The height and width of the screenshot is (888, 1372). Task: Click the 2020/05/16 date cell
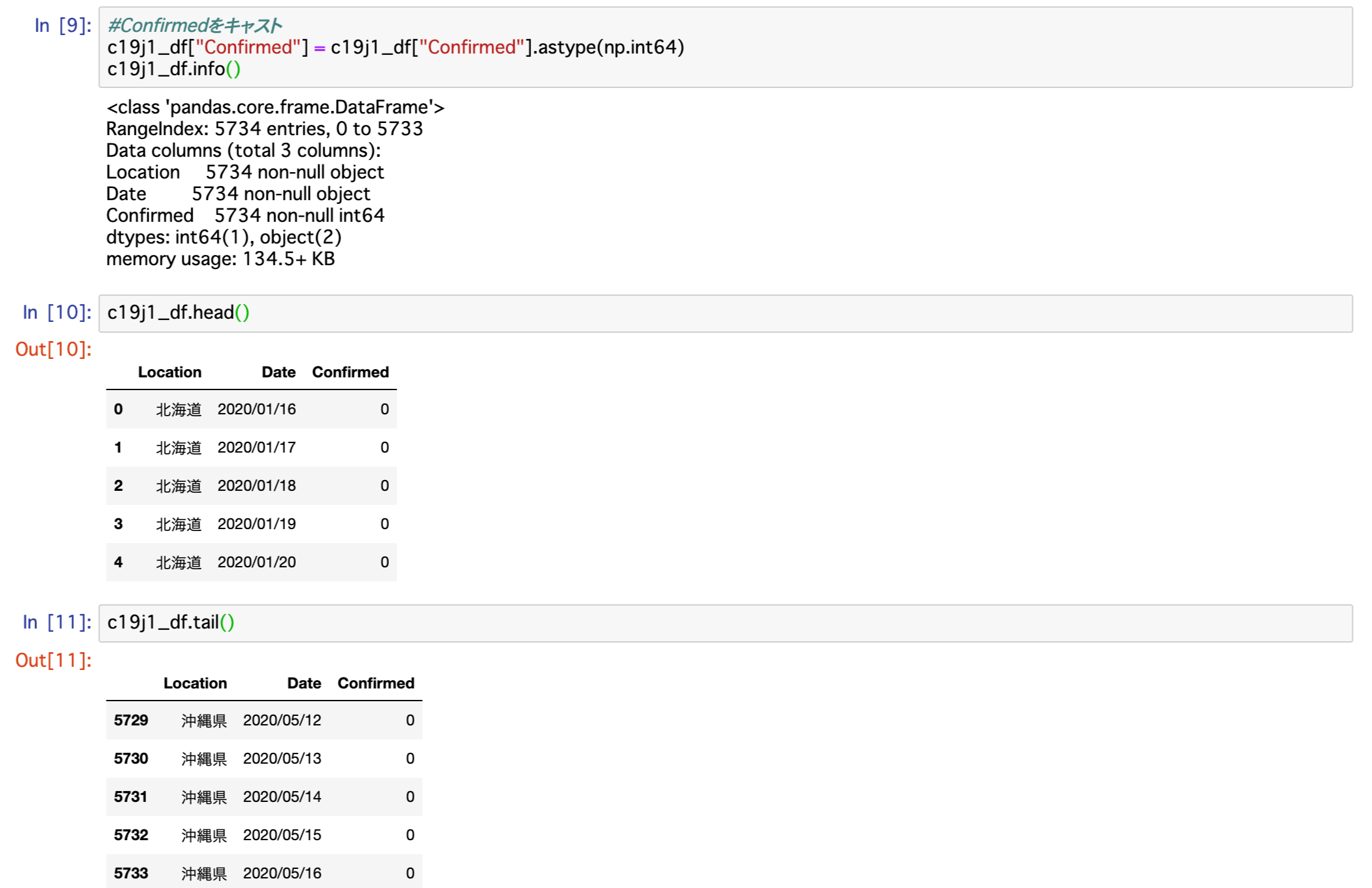tap(282, 873)
